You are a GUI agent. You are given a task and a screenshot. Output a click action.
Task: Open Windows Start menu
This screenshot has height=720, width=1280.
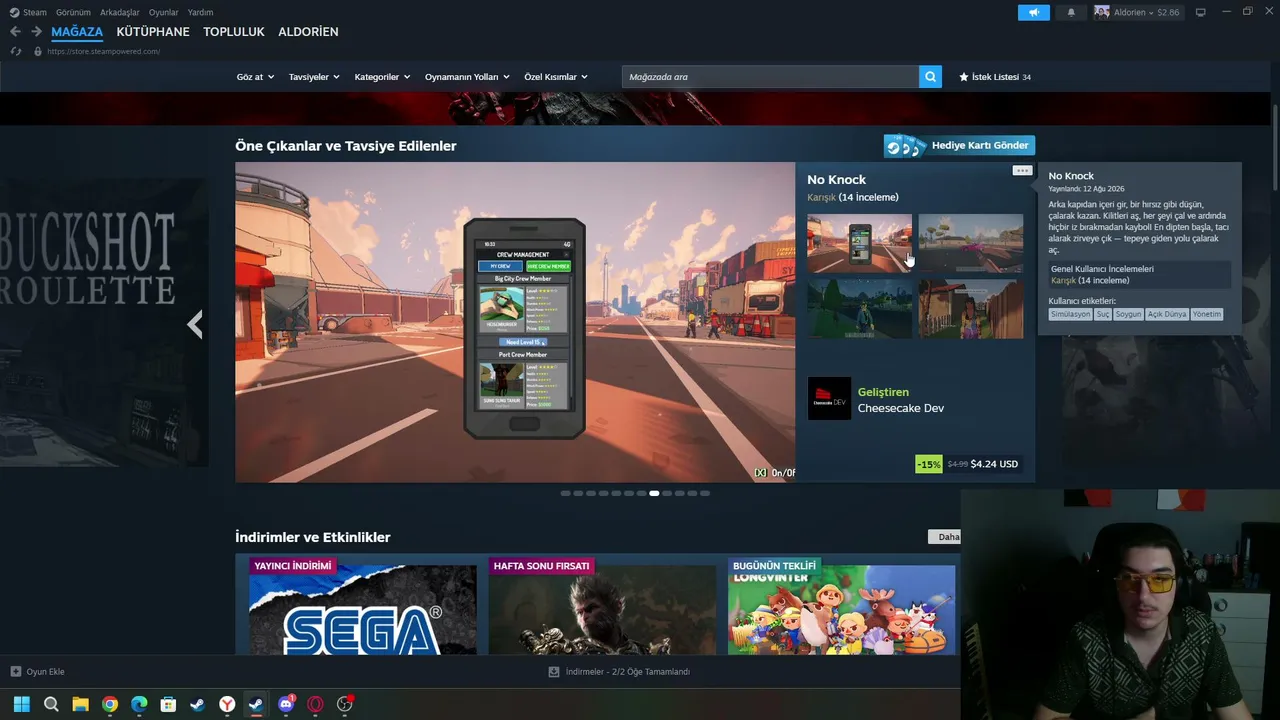[x=21, y=704]
